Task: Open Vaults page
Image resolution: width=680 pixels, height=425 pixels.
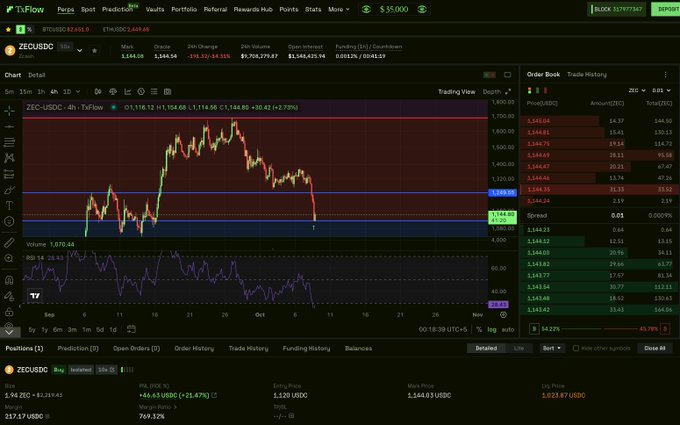Action: coord(155,9)
